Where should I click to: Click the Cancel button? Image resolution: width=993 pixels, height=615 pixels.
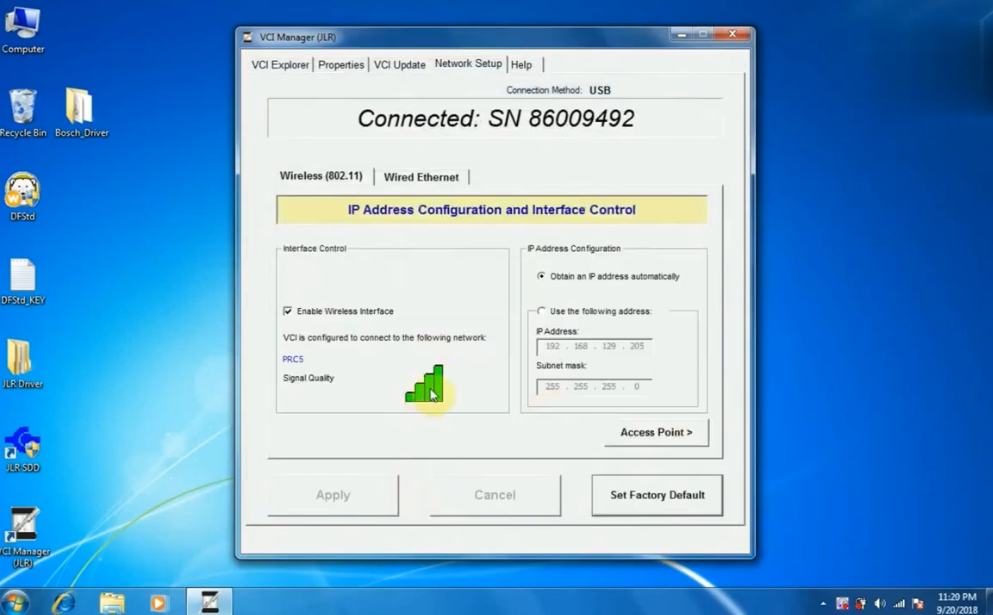point(495,495)
